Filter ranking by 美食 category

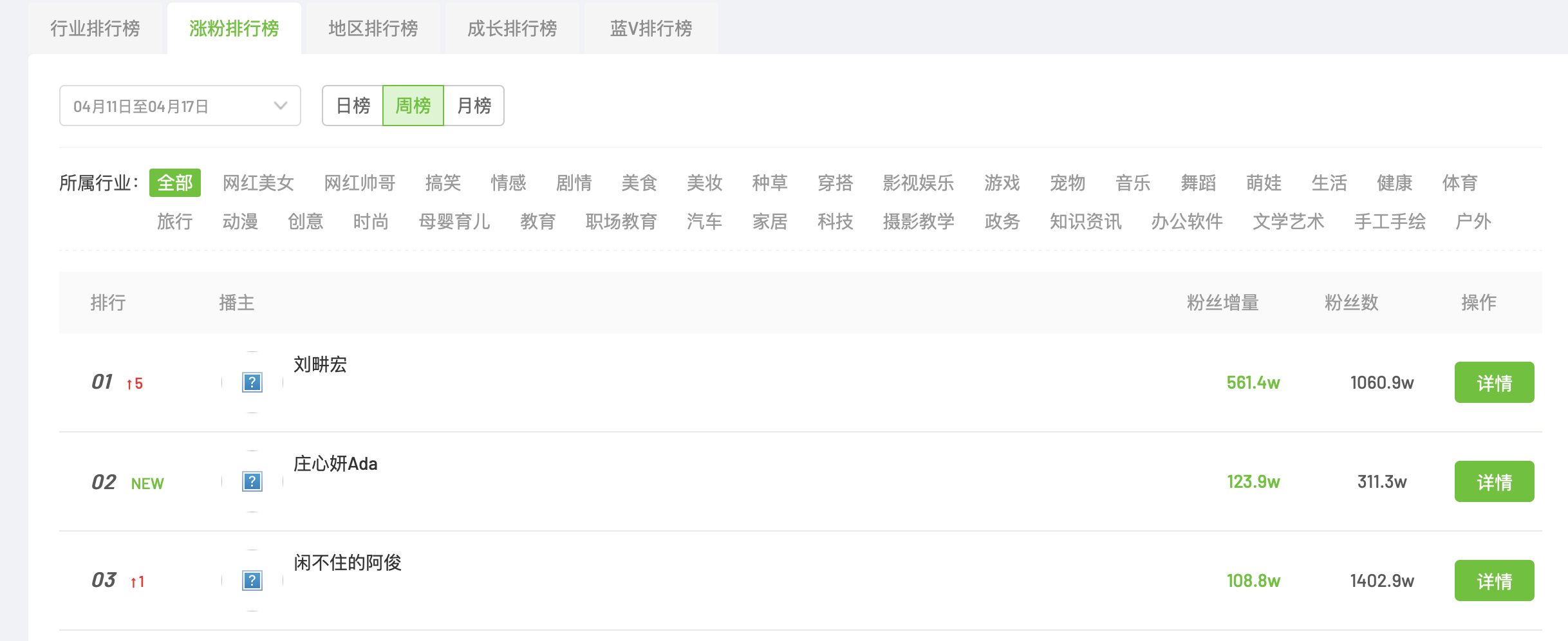point(639,183)
